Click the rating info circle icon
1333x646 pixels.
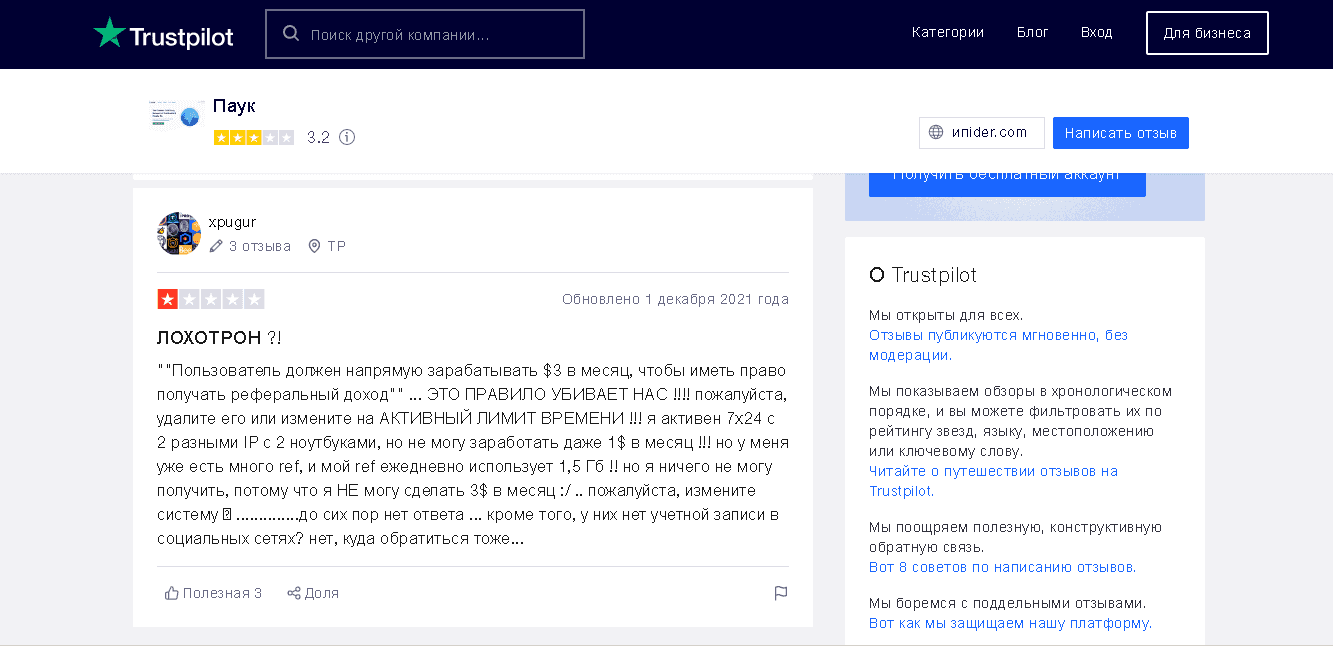[x=347, y=137]
